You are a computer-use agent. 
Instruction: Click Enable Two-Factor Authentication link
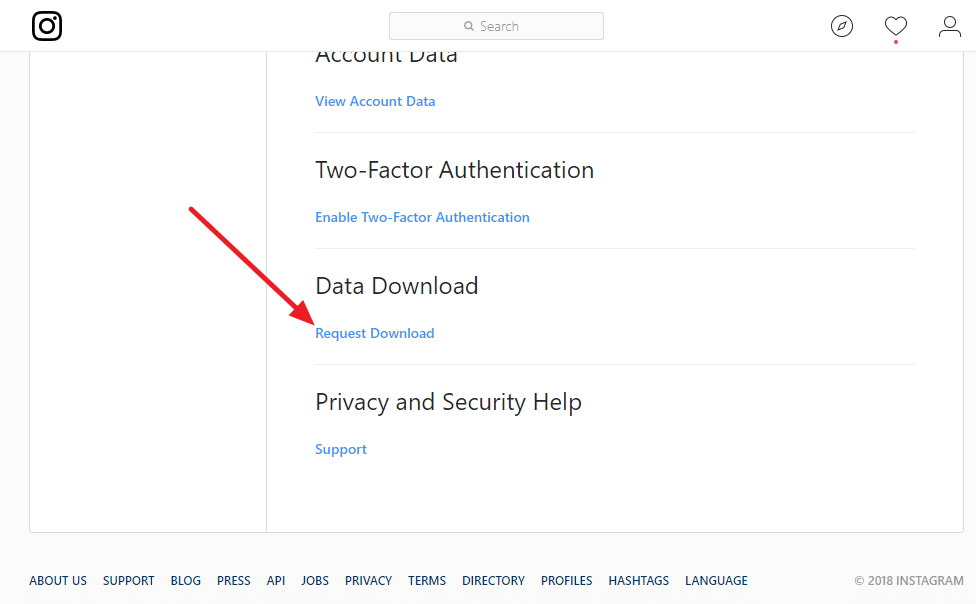[422, 217]
